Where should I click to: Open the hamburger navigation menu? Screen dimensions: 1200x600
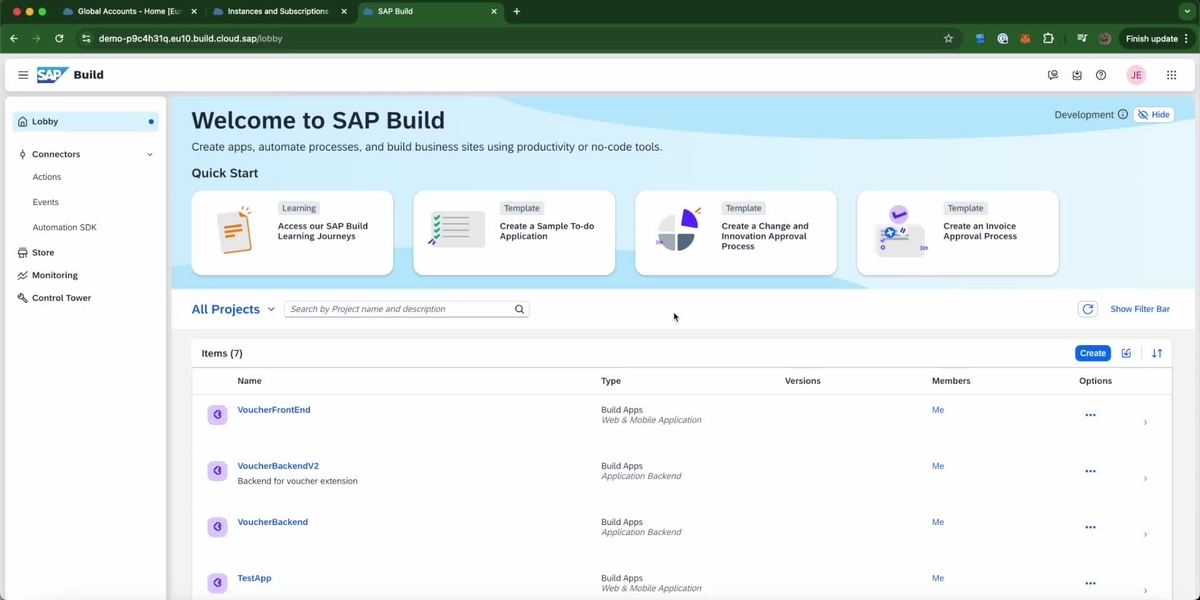coord(23,75)
